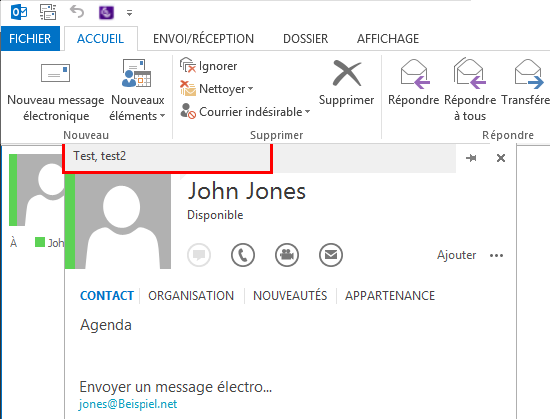Expand the Nettoyer dropdown arrow
This screenshot has width=550, height=419.
(250, 89)
